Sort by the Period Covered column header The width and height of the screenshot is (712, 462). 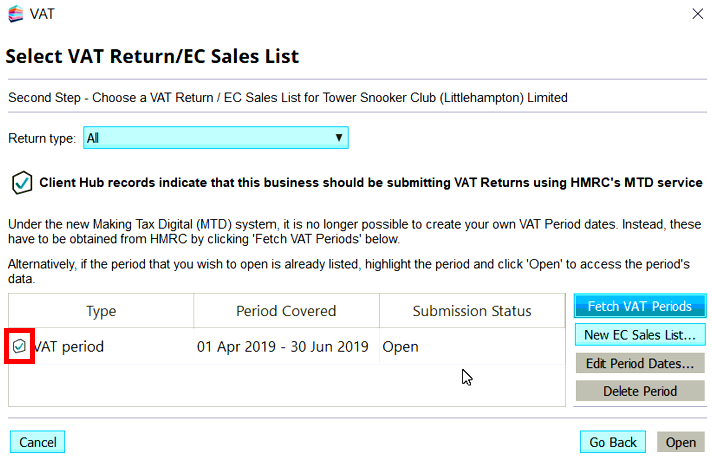click(x=286, y=311)
